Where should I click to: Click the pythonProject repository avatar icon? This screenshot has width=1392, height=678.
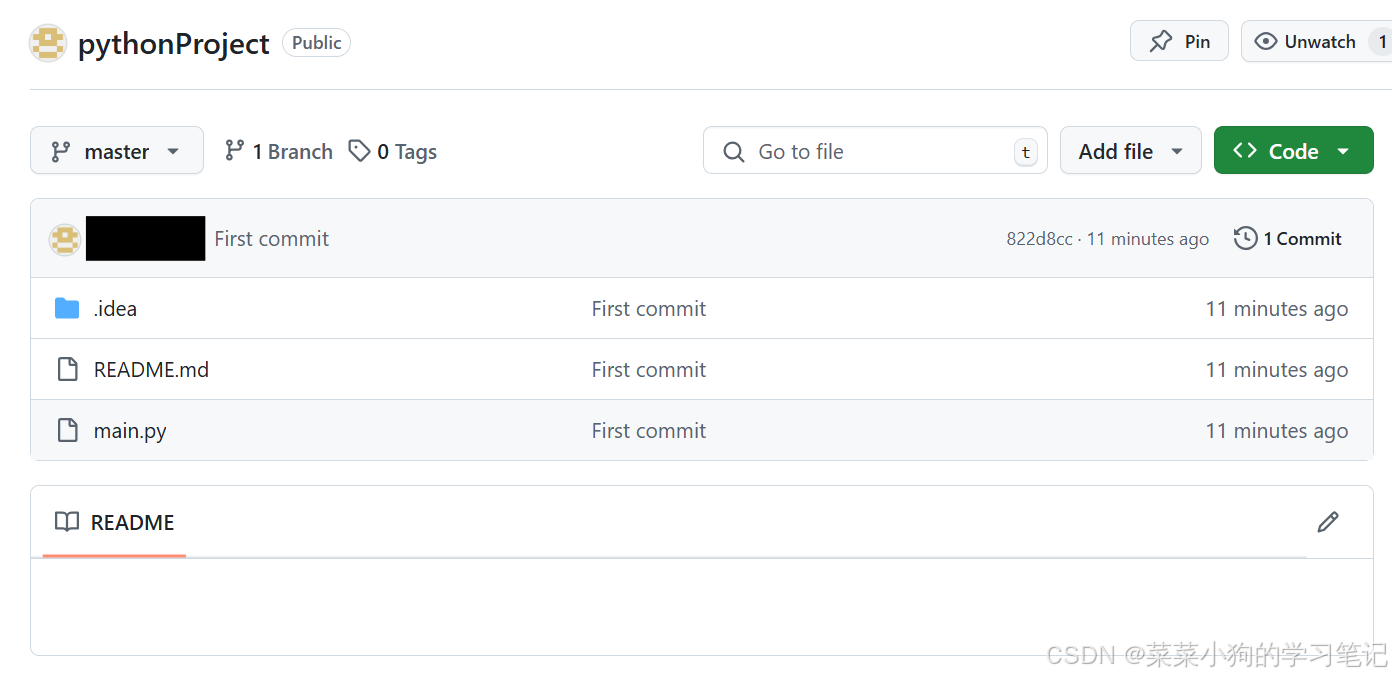pos(48,43)
